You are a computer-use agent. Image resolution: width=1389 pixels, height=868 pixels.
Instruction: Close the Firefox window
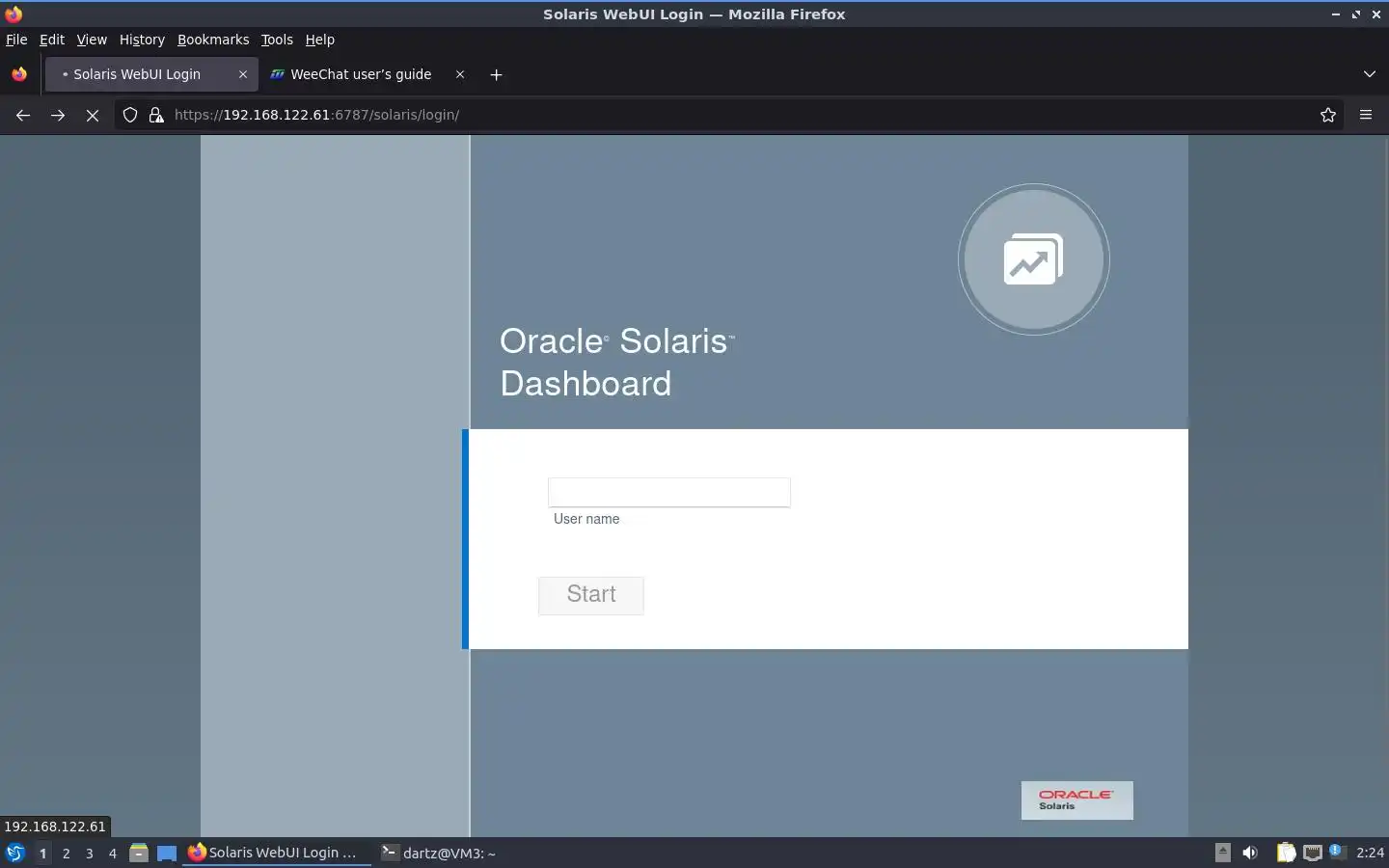1375,14
